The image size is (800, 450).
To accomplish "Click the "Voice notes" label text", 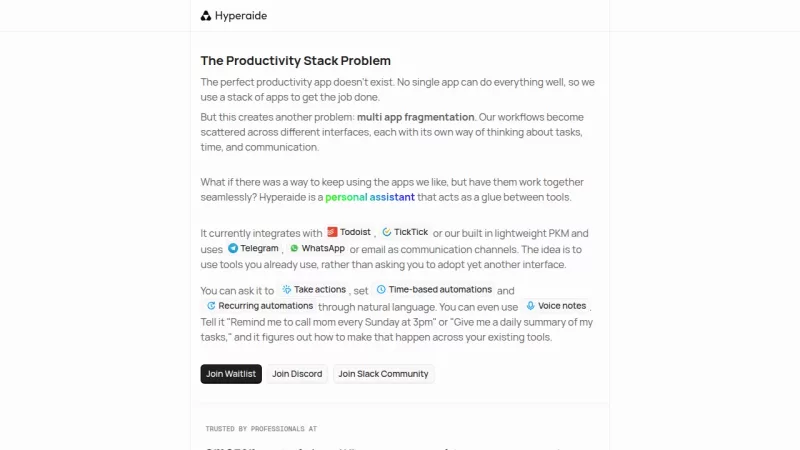I will pyautogui.click(x=562, y=306).
